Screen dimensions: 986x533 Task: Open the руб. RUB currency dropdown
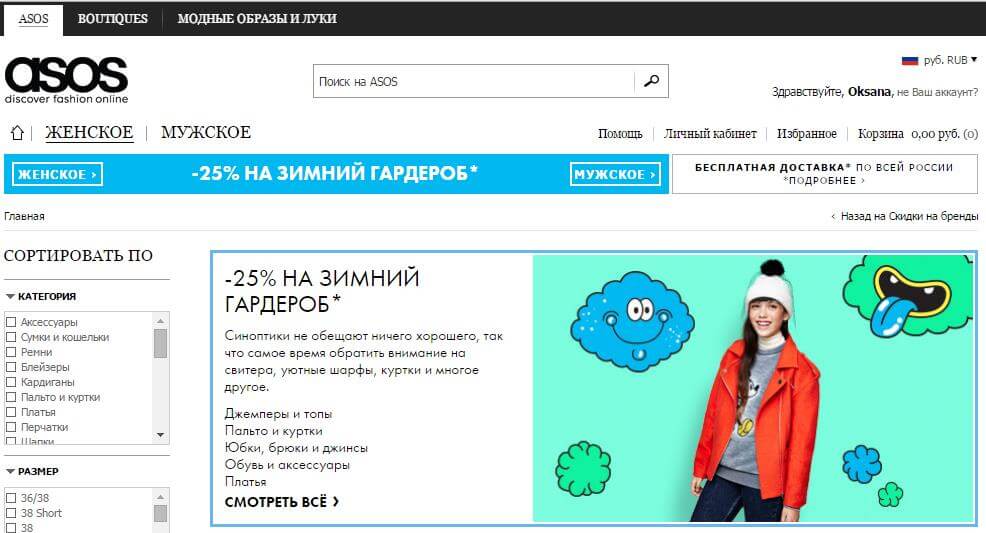point(950,60)
